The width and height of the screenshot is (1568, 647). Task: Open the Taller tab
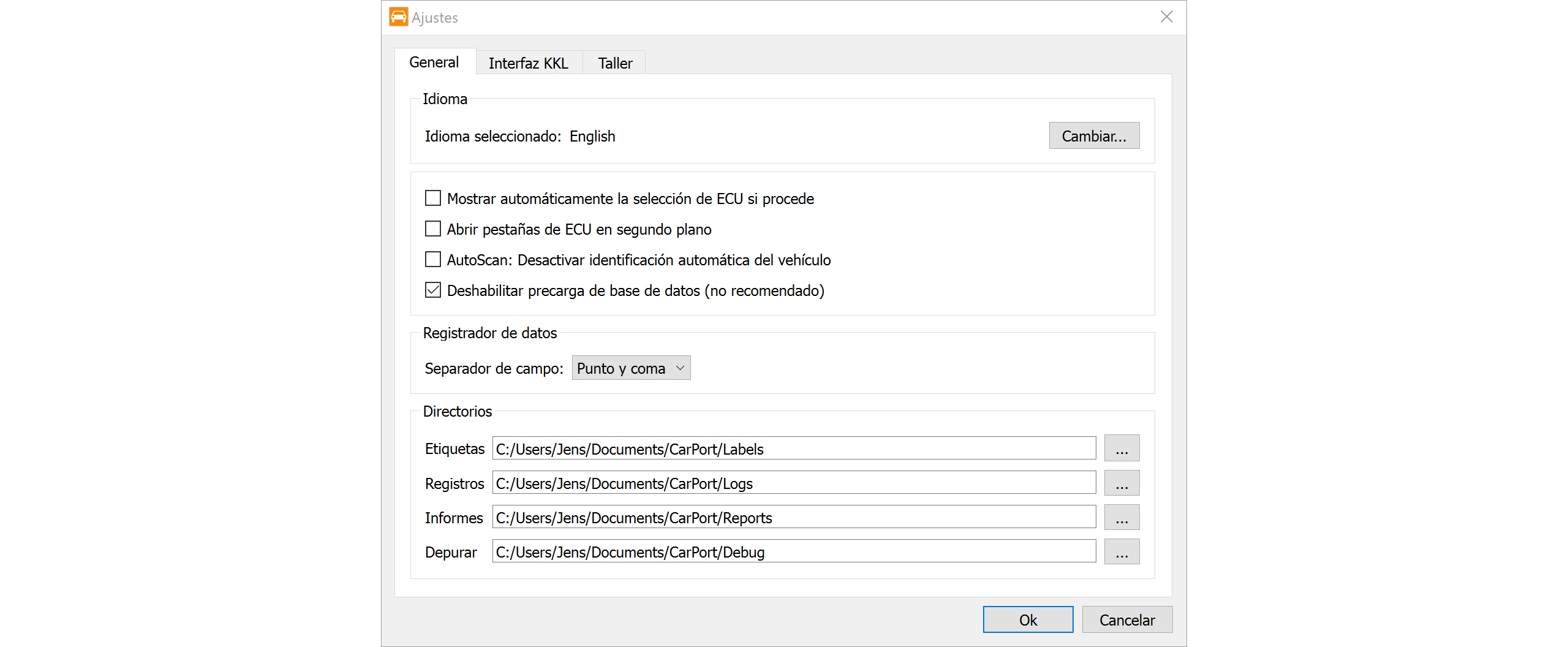pos(614,63)
